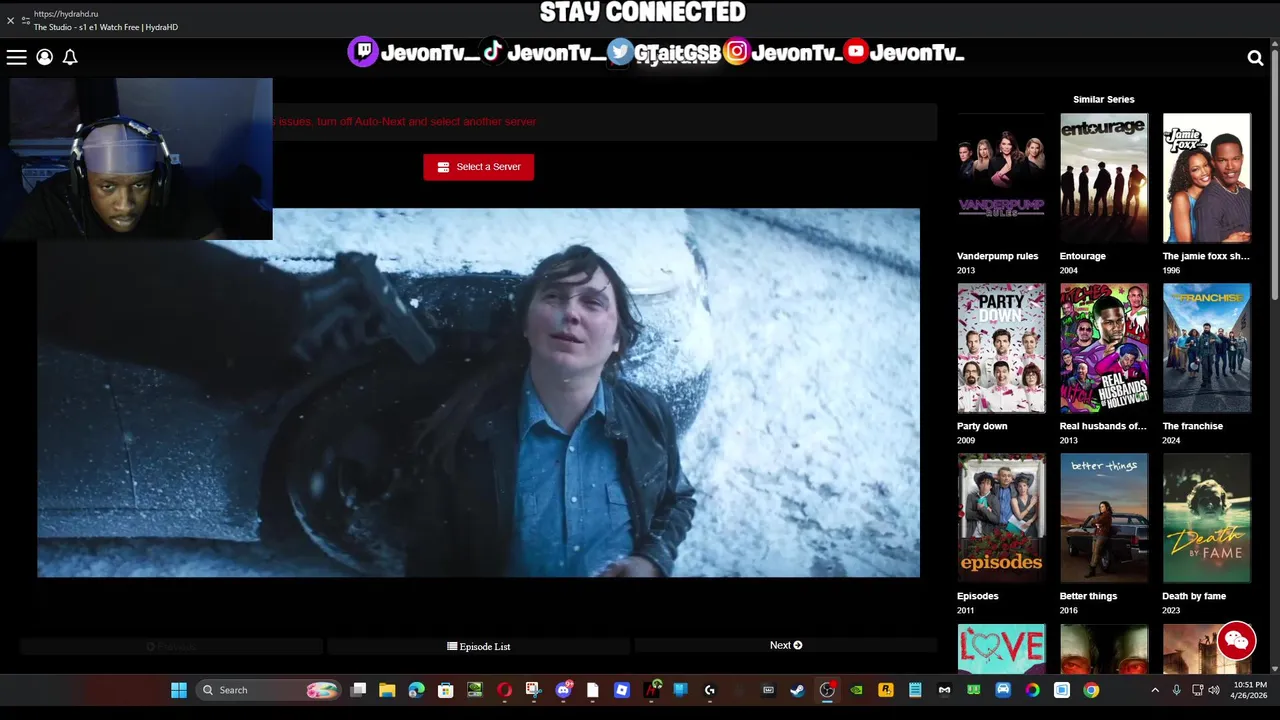Open Microsoft Store from the taskbar
Viewport: 1280px width, 720px height.
point(445,690)
